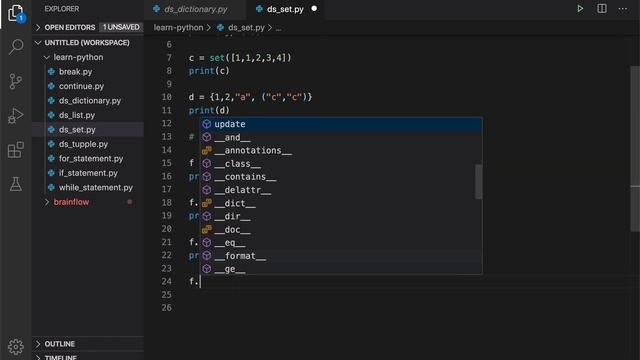Viewport: 640px width, 360px height.
Task: Choose the __dict__ suggestion
Action: (x=341, y=203)
